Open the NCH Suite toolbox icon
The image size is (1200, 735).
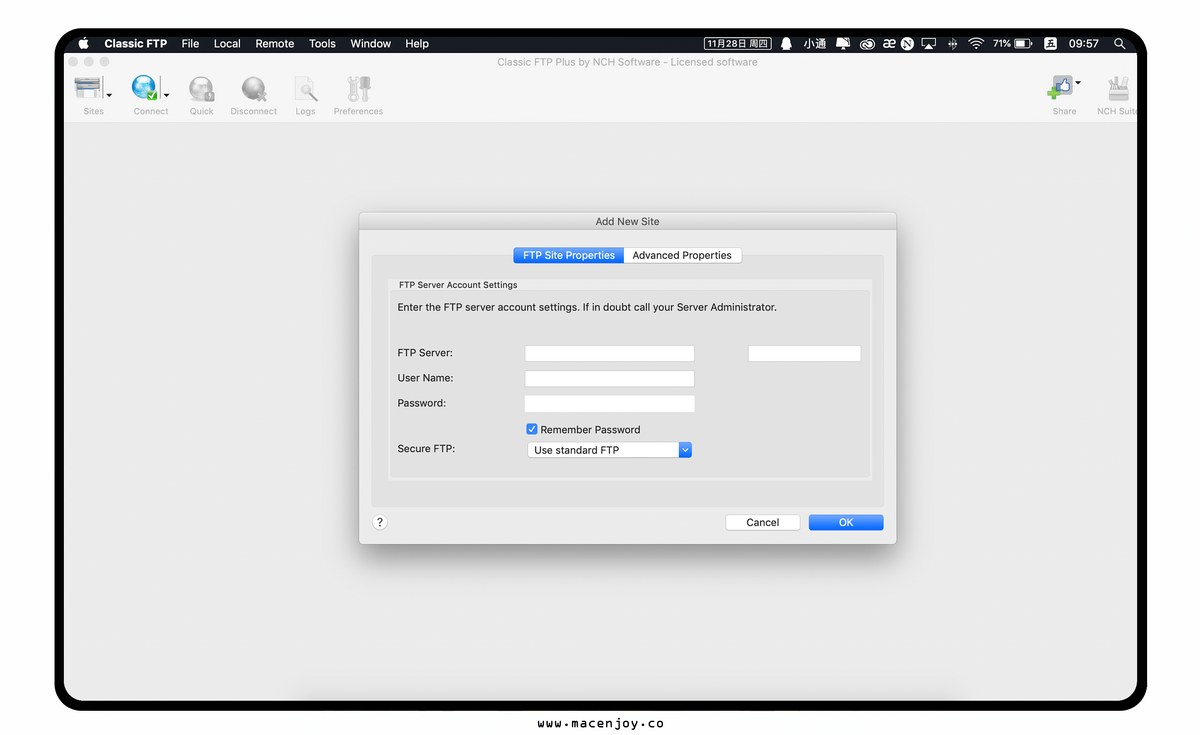pos(1118,88)
